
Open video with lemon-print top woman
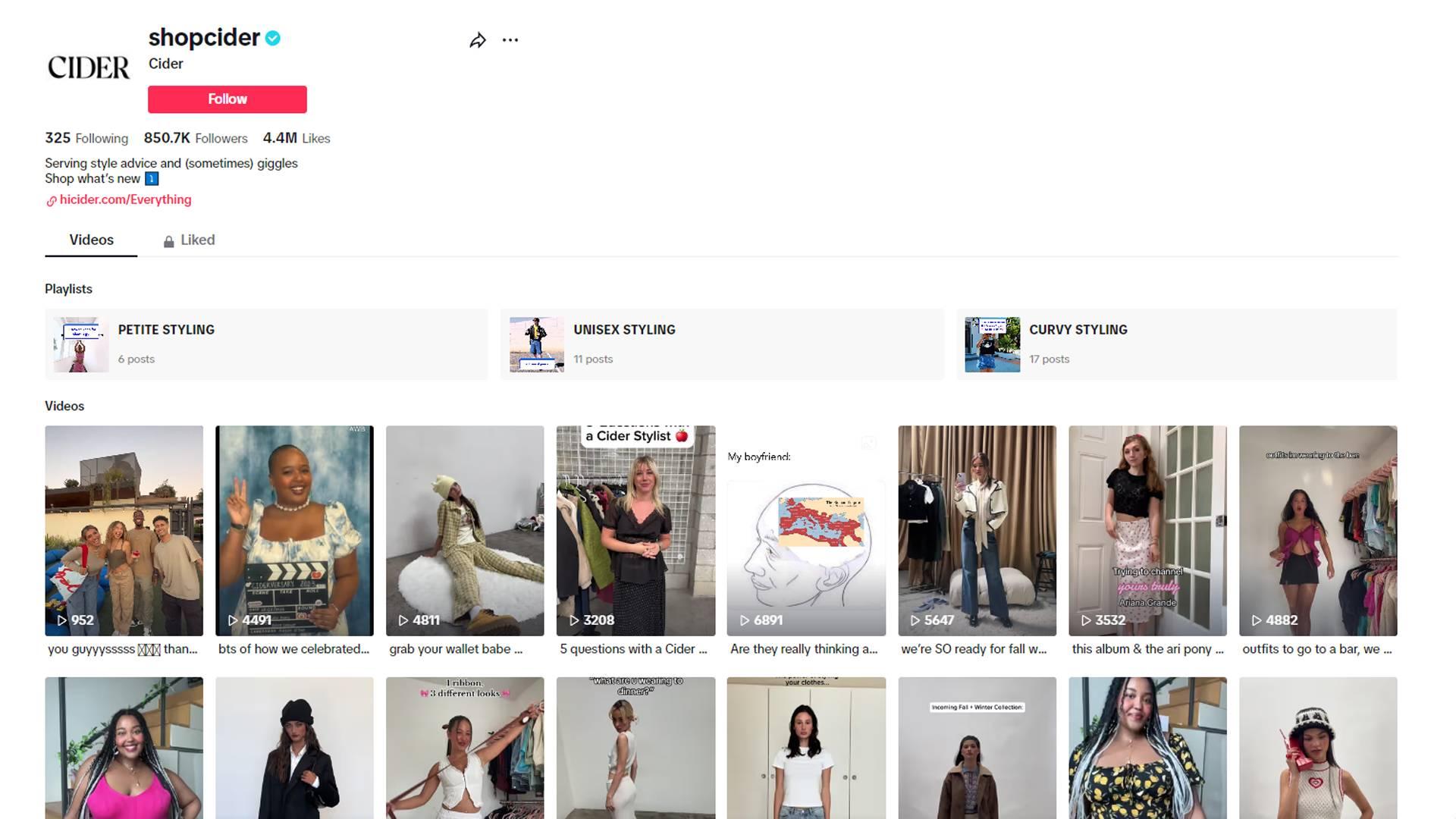tap(1147, 748)
